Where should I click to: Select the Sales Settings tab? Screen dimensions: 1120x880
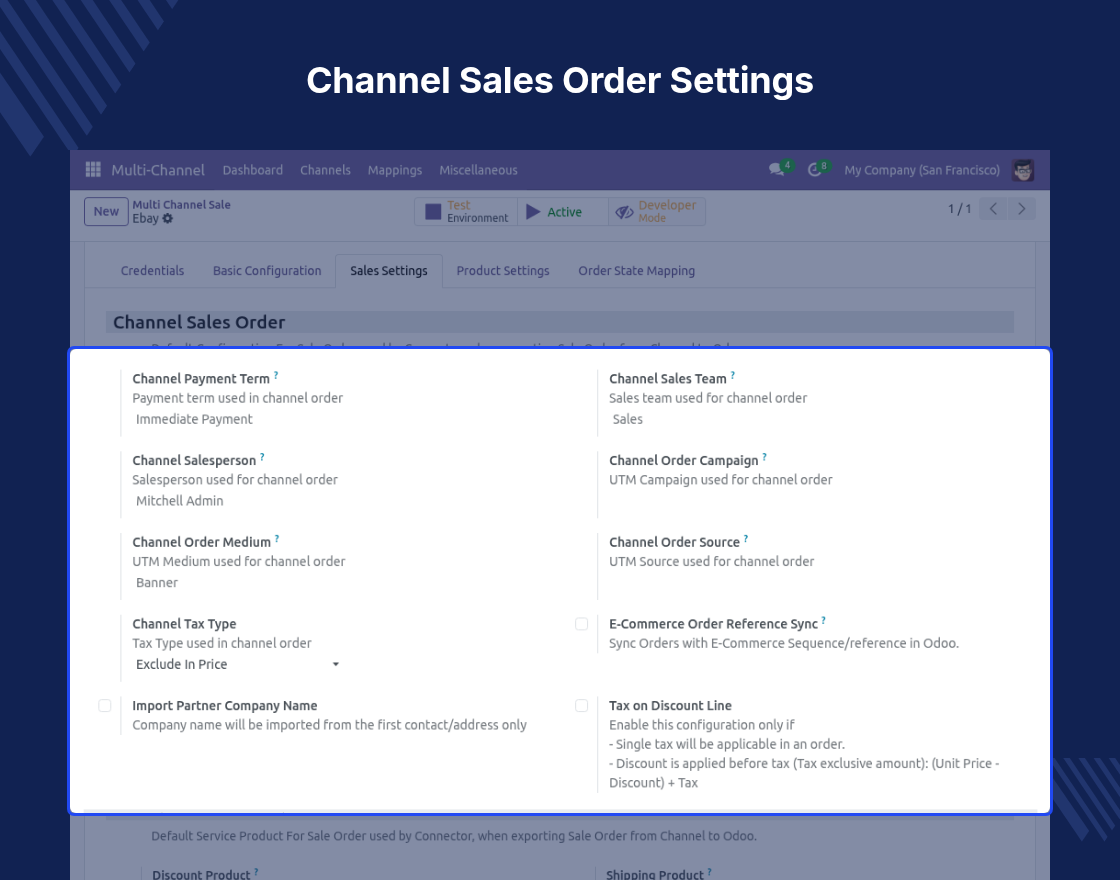pos(389,271)
